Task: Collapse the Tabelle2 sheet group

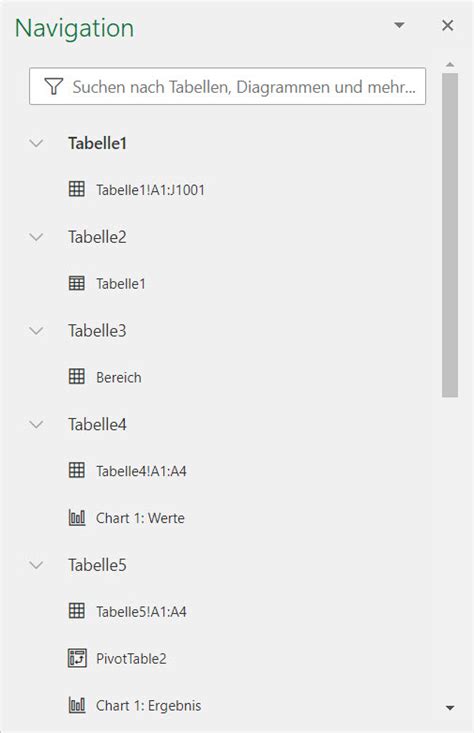Action: click(36, 237)
